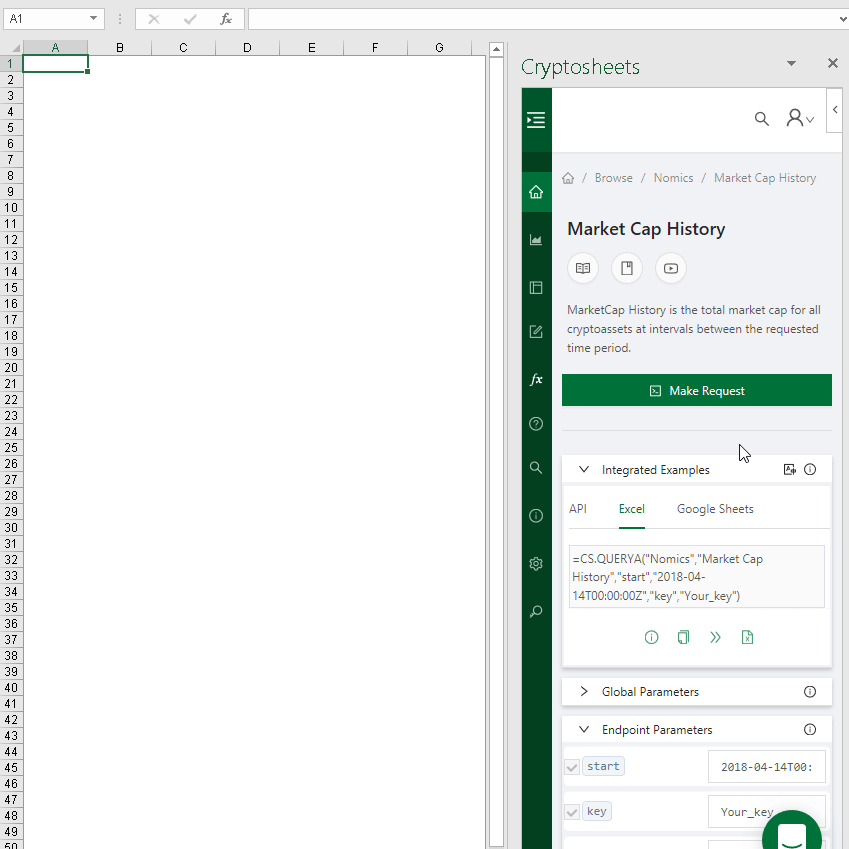Uncheck the start parameter checkbox
Viewport: 849px width, 849px height.
pos(571,765)
